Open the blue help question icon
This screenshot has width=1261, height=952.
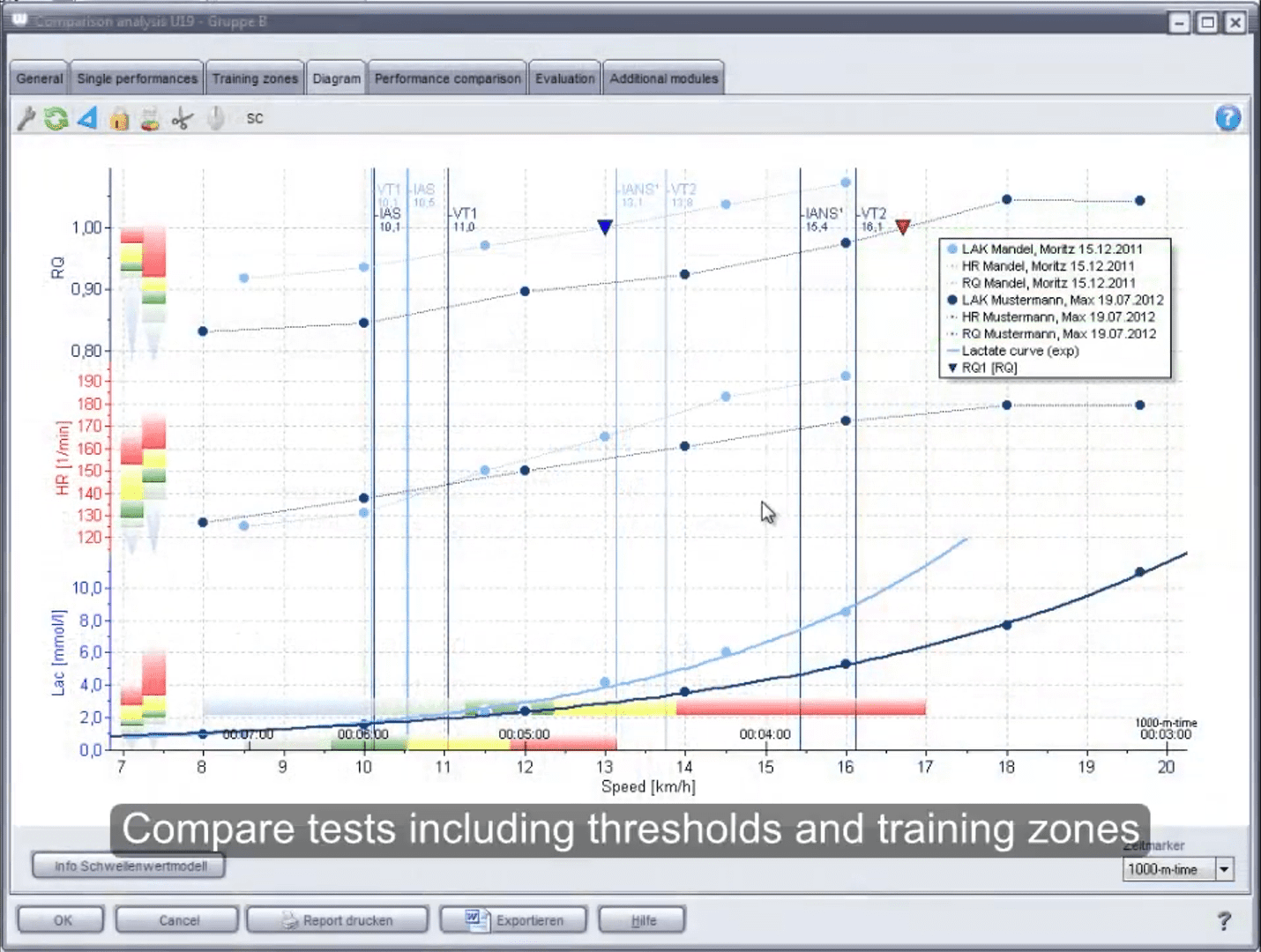(x=1227, y=117)
